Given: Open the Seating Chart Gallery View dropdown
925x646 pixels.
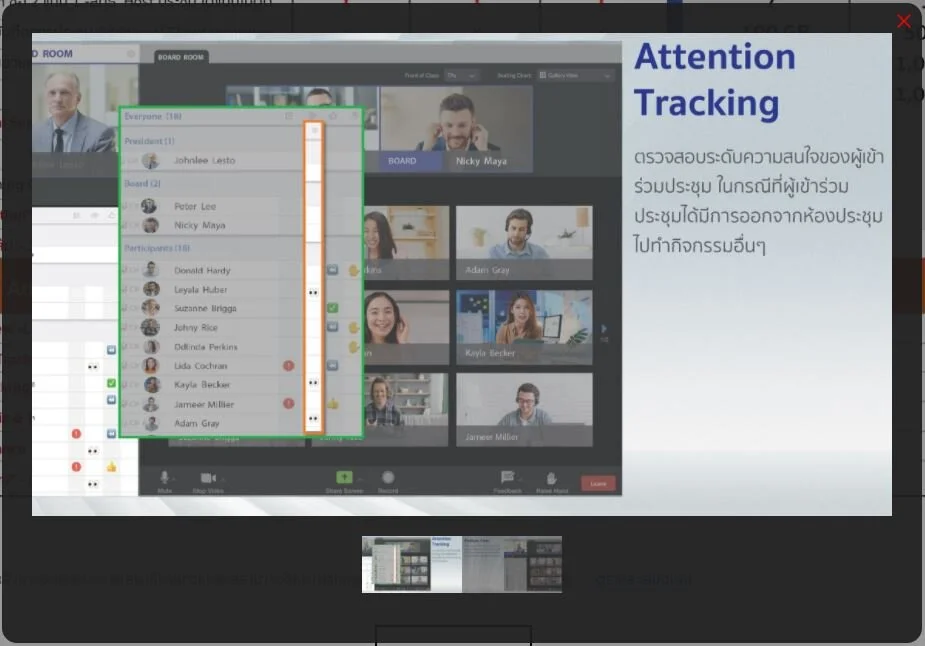Looking at the screenshot, I should point(575,76).
